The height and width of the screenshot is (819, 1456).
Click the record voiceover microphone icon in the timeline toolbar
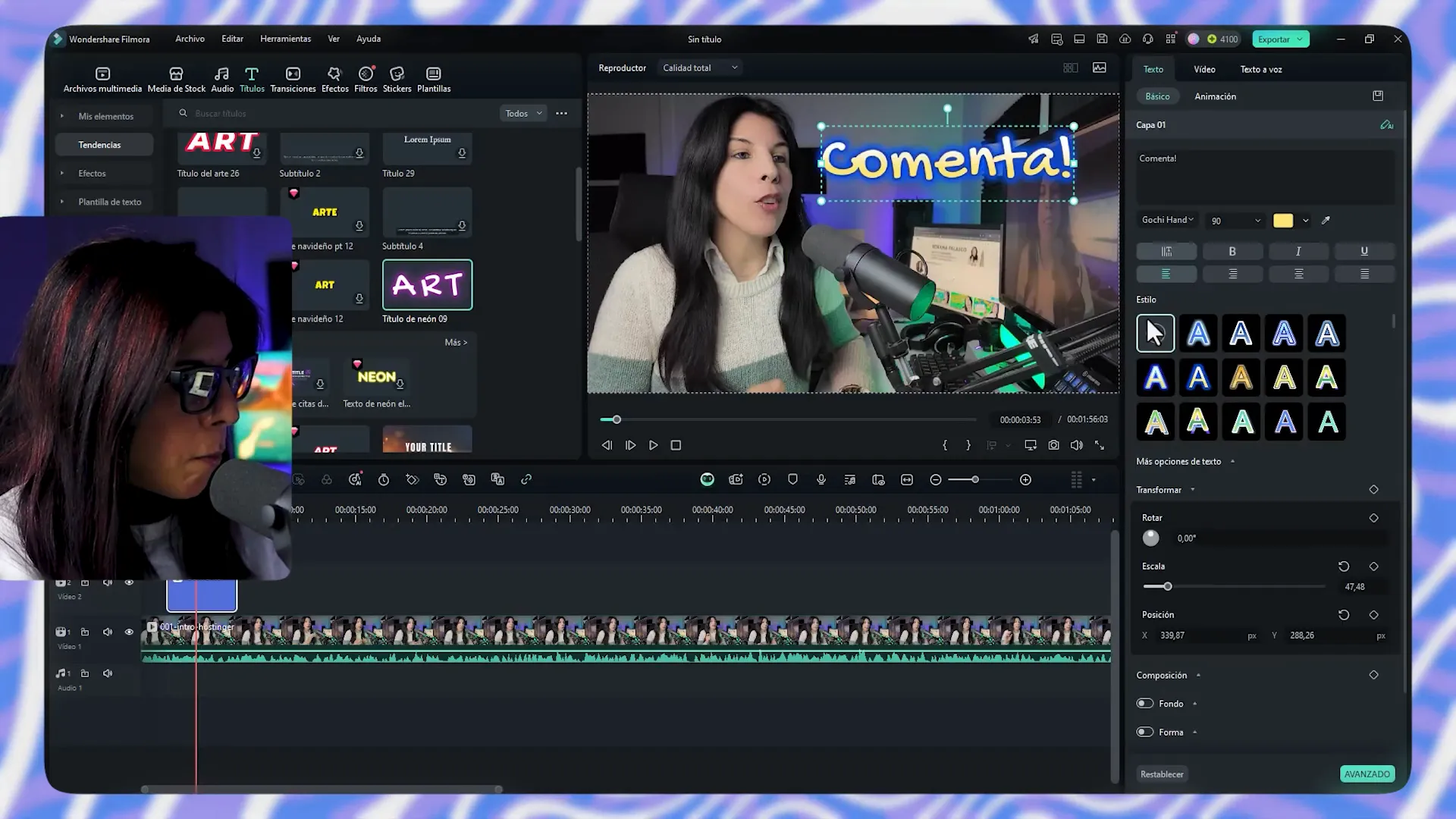[821, 480]
